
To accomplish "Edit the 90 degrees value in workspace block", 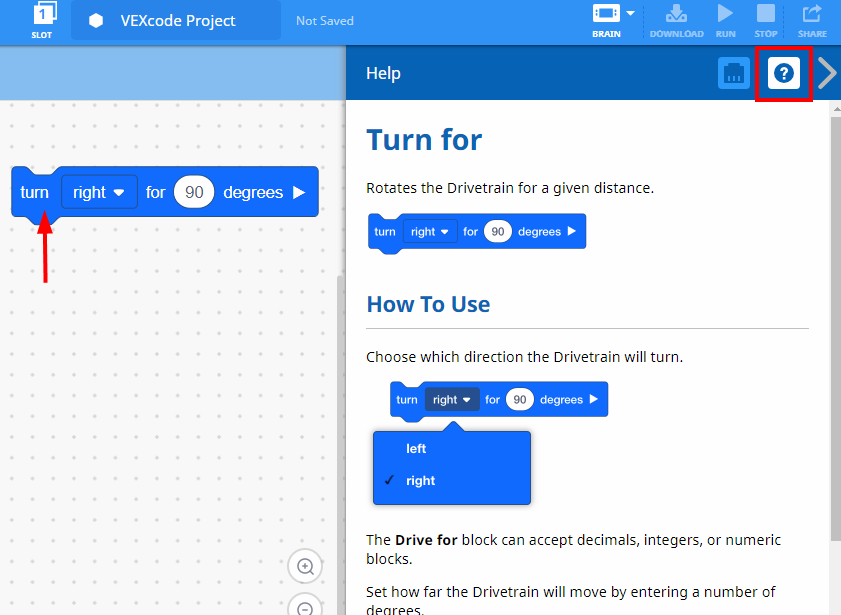I will click(x=194, y=192).
